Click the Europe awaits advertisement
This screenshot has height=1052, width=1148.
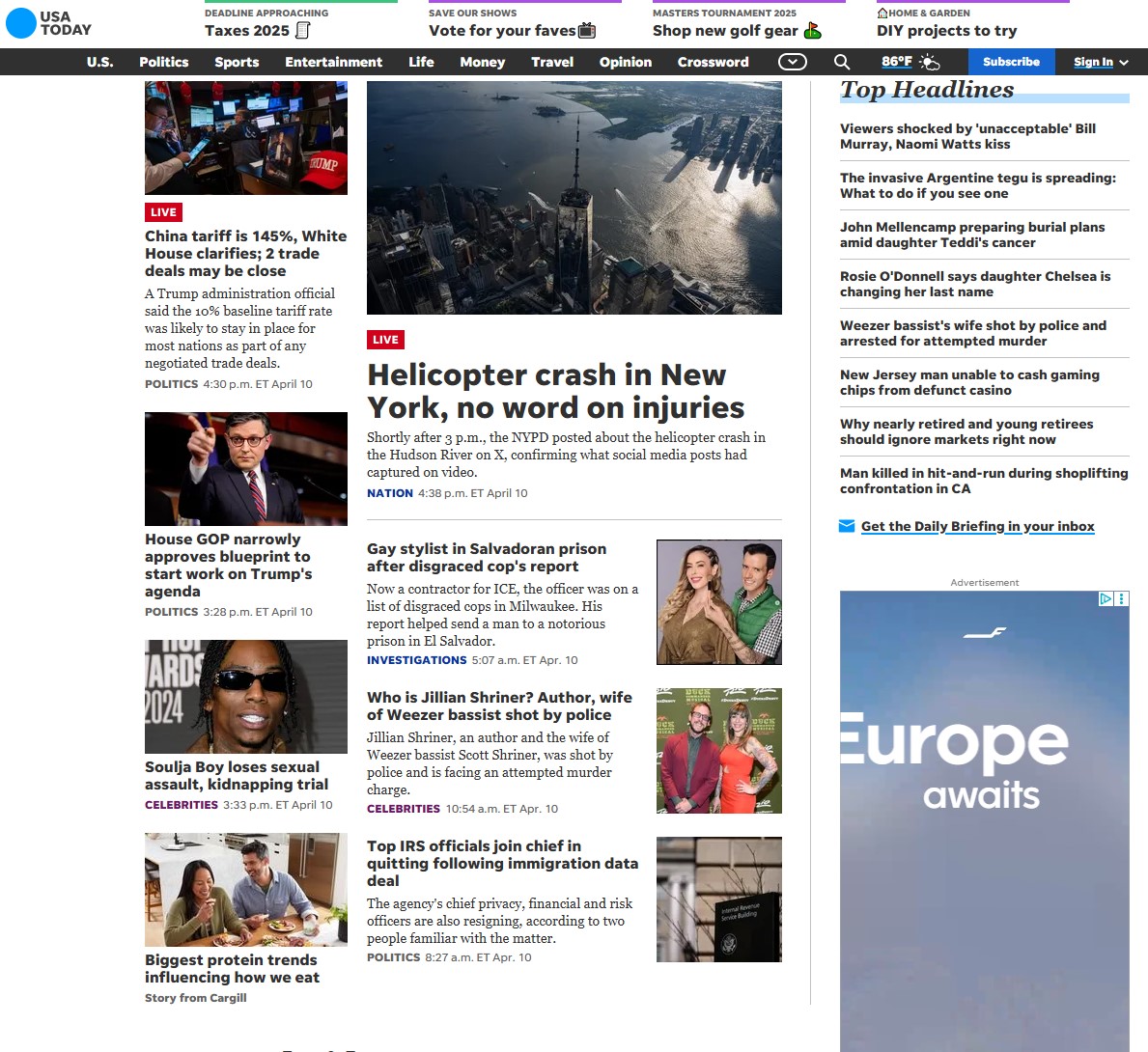click(x=984, y=821)
